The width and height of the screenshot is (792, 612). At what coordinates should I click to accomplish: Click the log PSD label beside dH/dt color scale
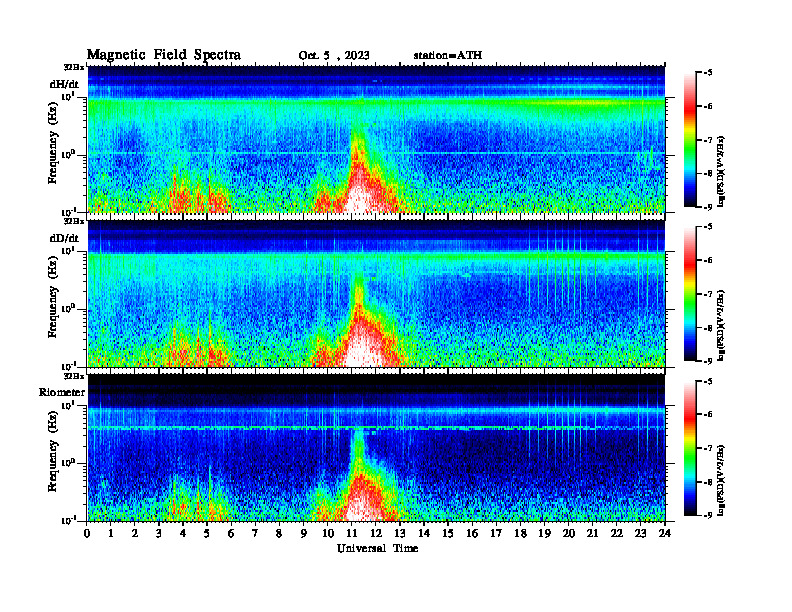tap(721, 171)
